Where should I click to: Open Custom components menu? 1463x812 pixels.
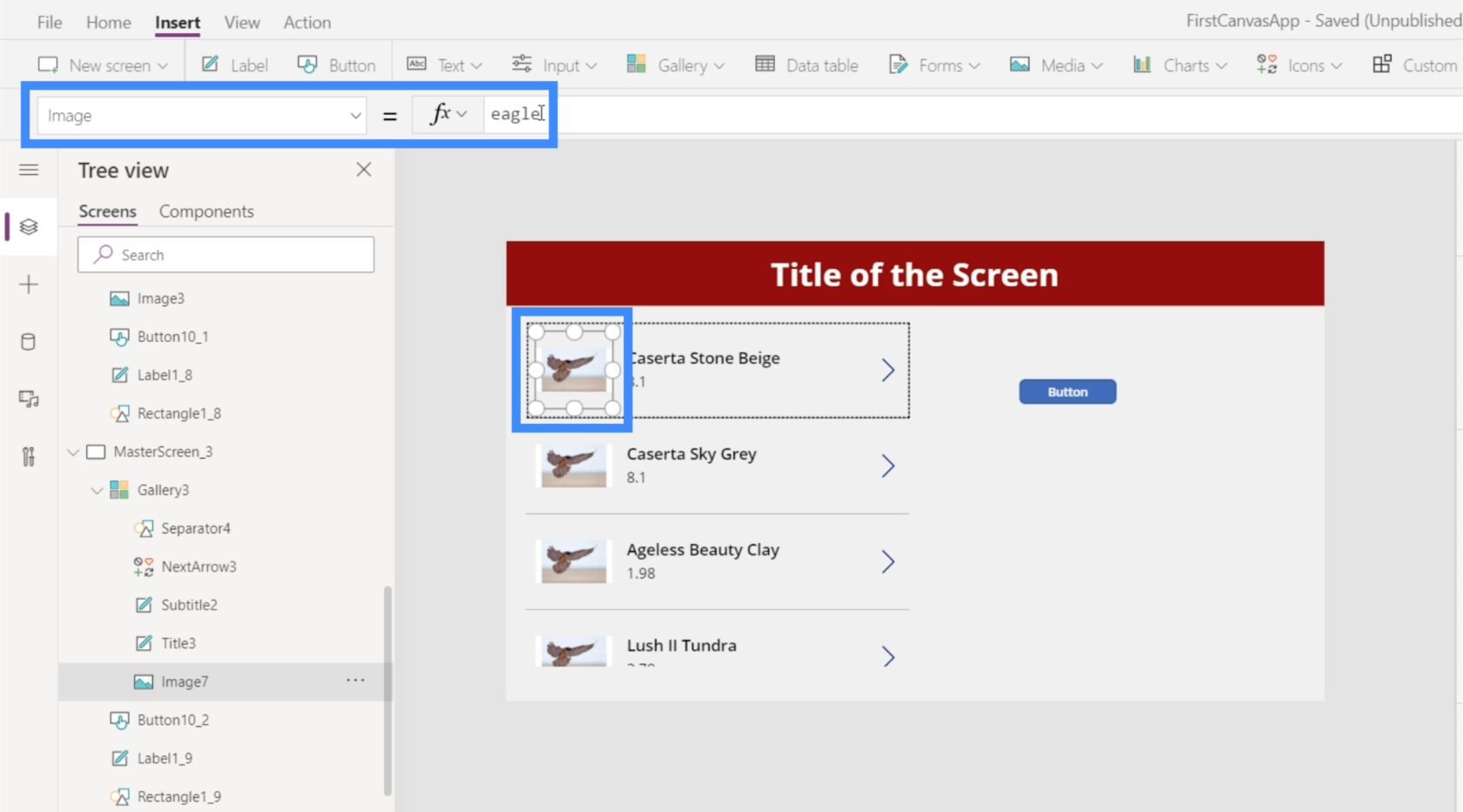(1415, 65)
